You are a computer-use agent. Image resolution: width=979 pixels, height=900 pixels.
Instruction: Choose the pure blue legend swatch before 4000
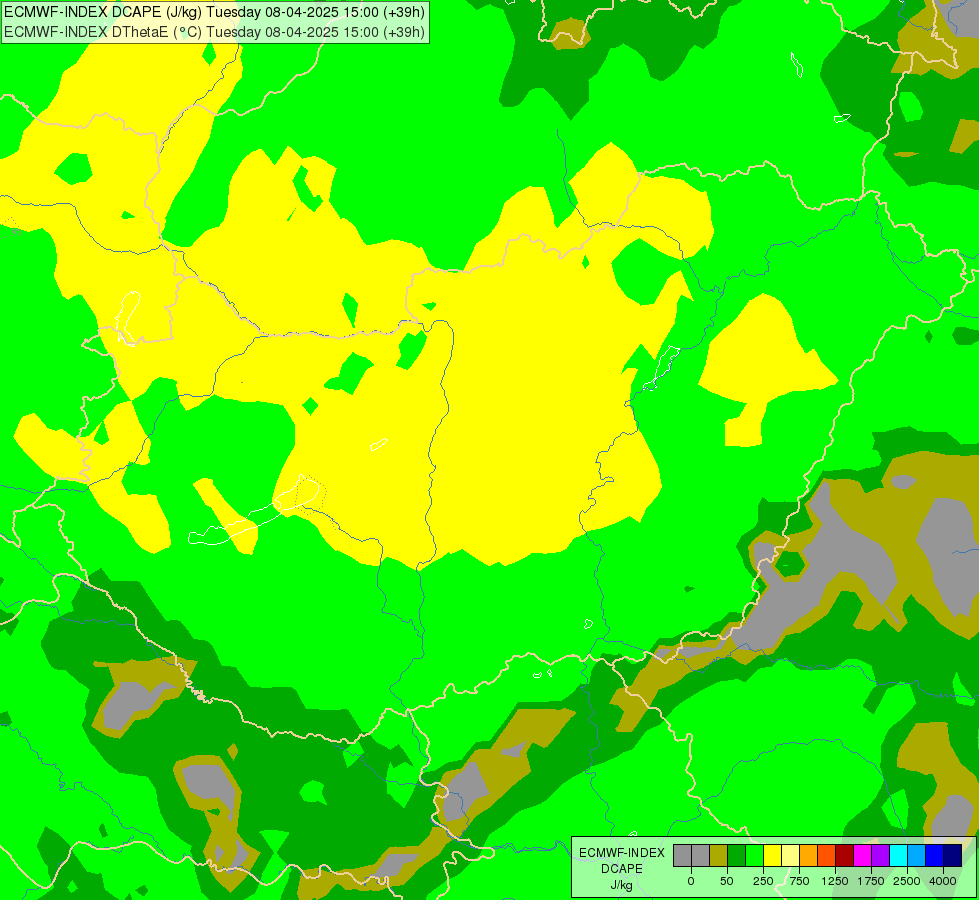(x=934, y=856)
